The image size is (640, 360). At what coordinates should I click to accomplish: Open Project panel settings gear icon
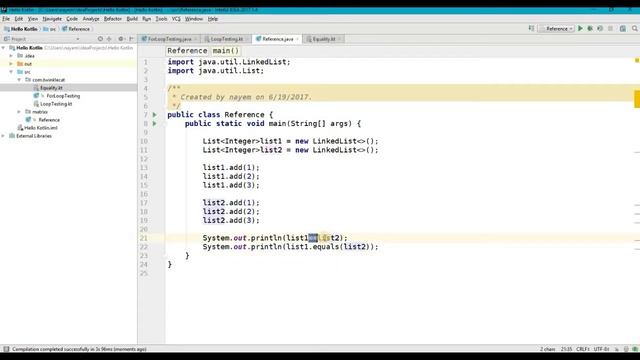pyautogui.click(x=121, y=39)
